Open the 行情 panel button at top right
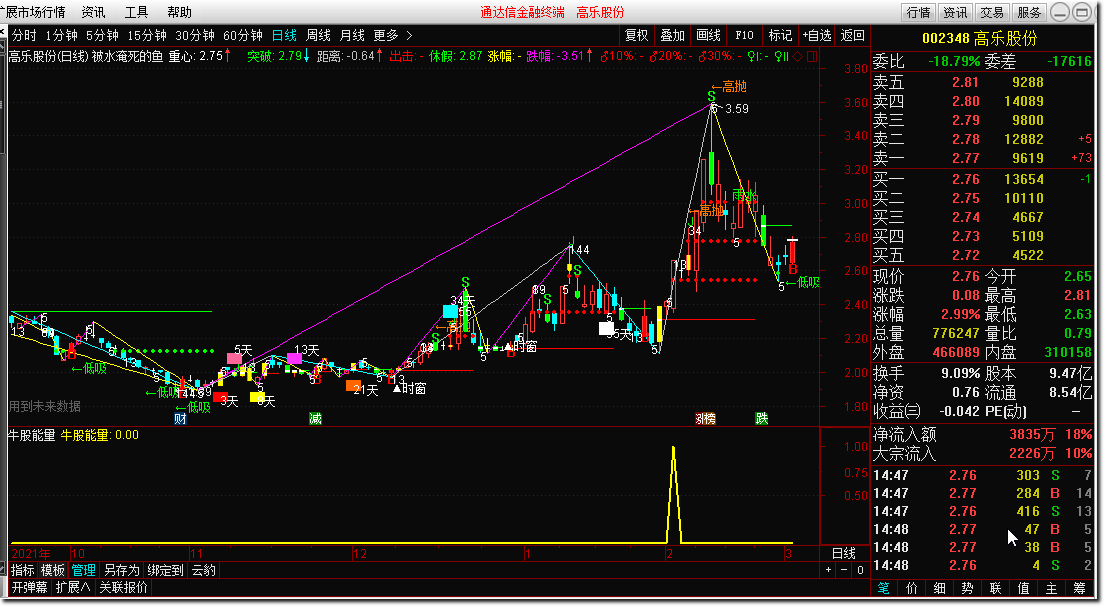 (918, 12)
